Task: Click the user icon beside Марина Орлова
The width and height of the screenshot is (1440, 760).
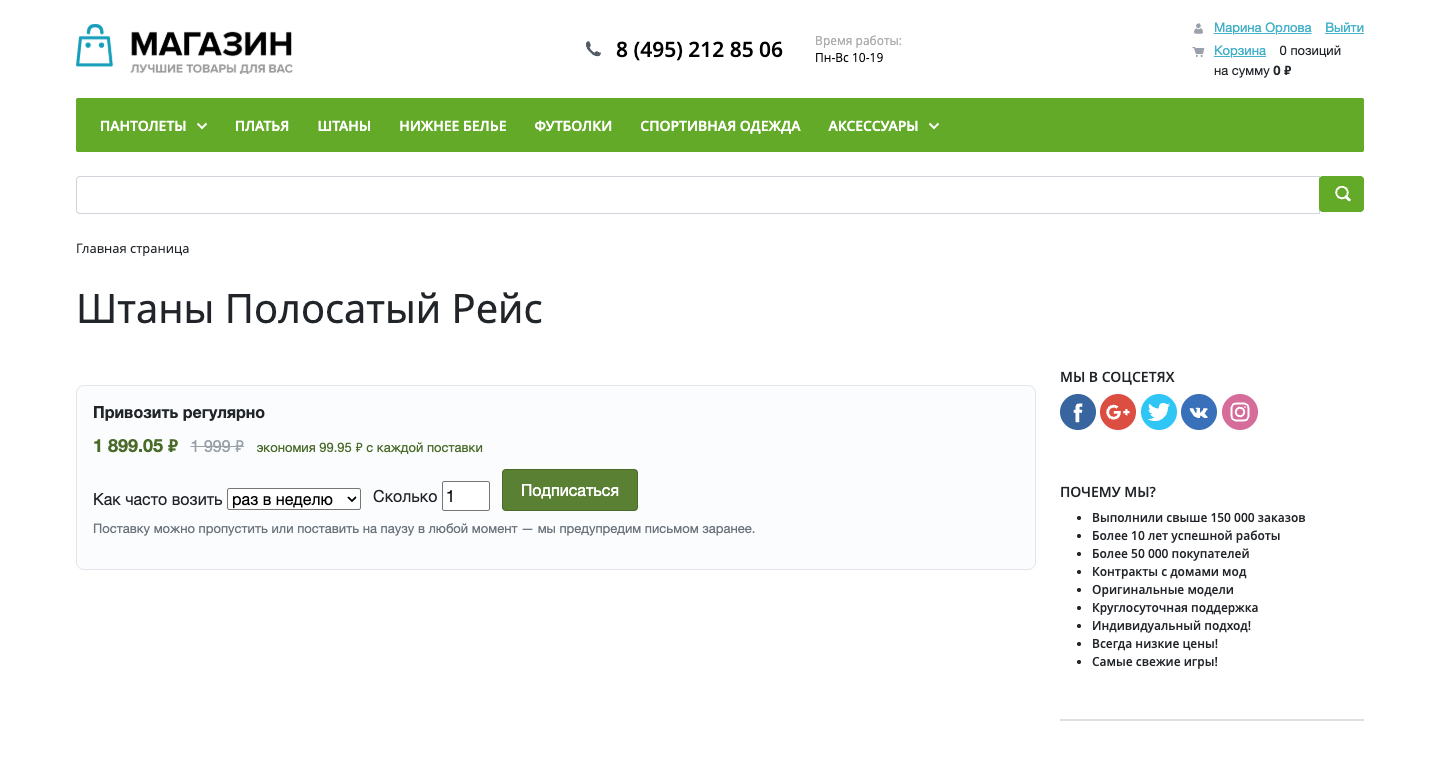Action: coord(1198,29)
